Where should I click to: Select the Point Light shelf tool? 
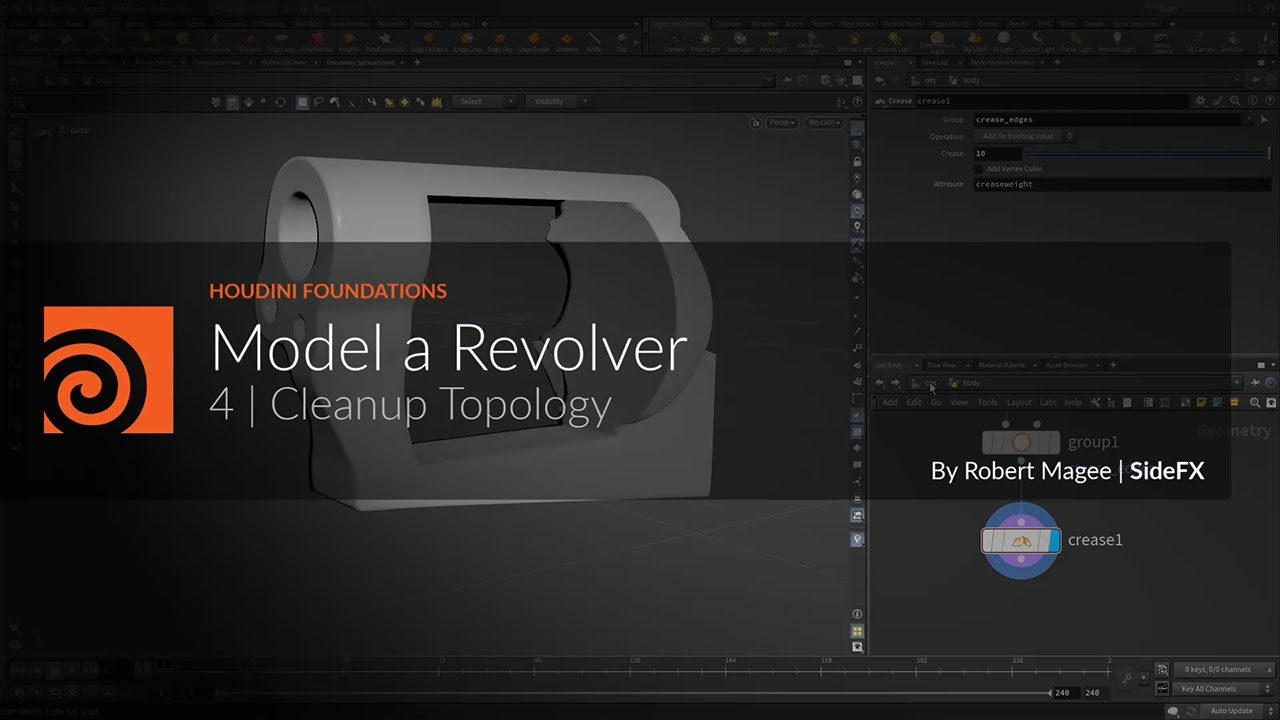coord(706,41)
